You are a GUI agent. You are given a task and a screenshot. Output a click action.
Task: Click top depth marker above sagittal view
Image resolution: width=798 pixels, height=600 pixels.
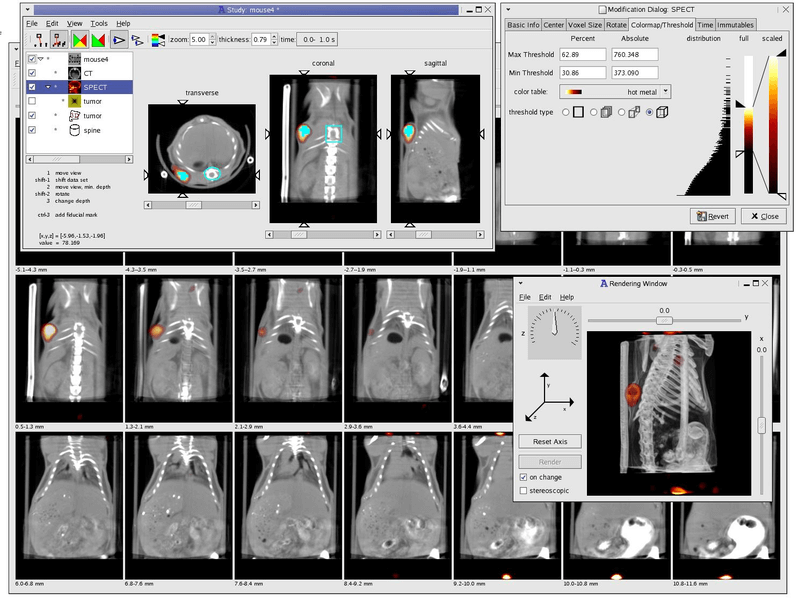click(410, 73)
